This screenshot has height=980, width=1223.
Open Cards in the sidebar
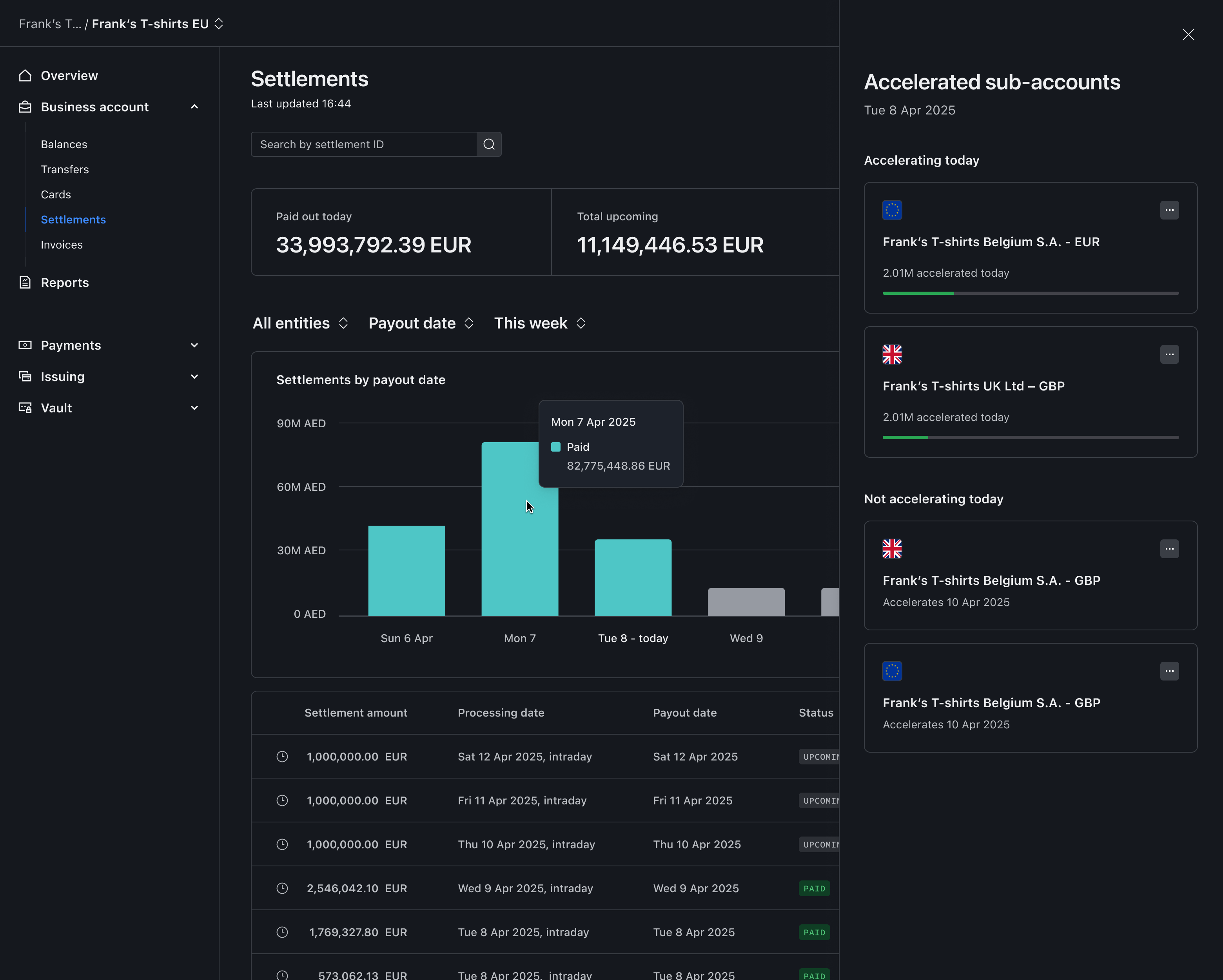coord(56,194)
